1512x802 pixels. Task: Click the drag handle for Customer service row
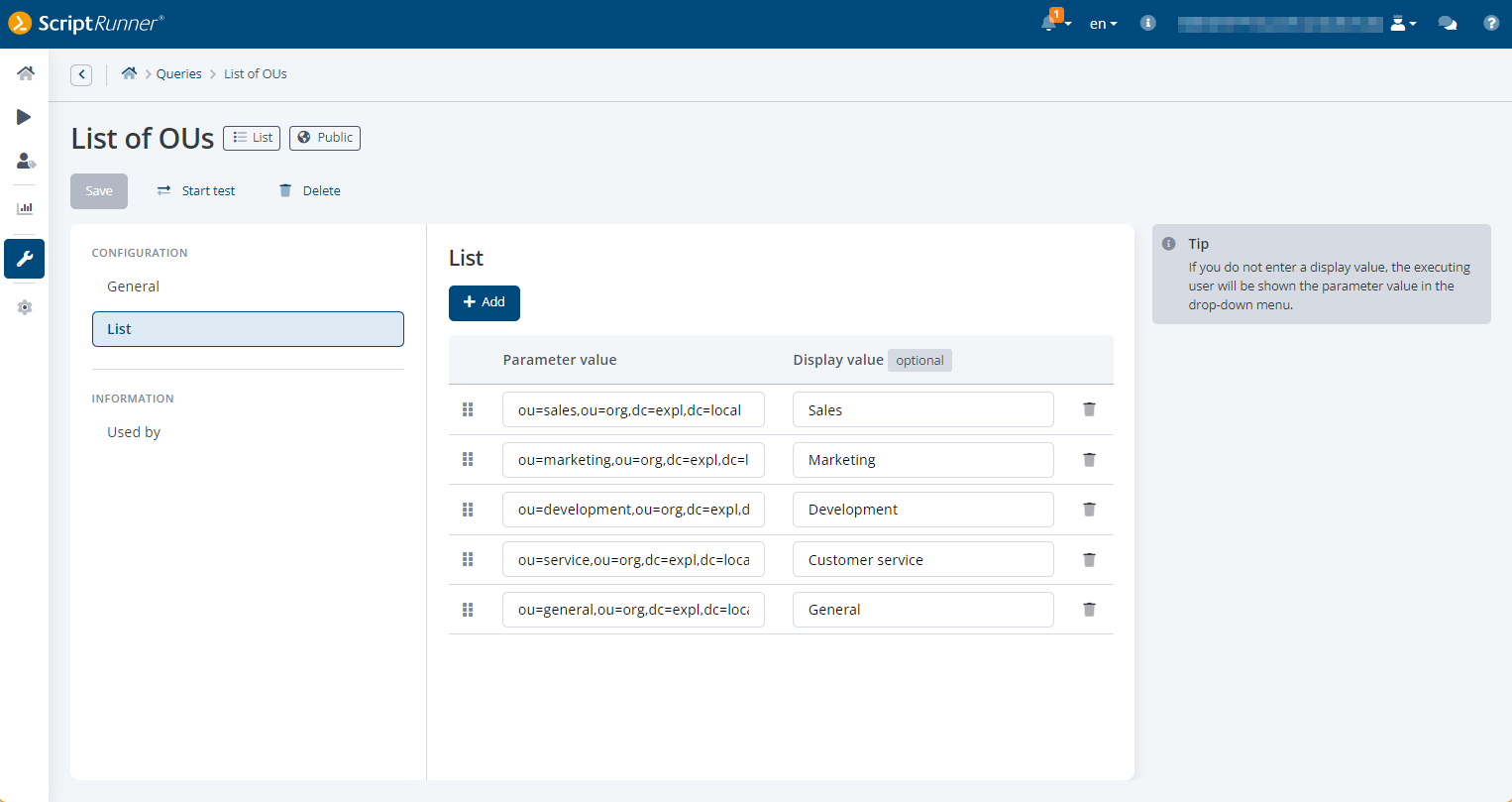(x=468, y=559)
